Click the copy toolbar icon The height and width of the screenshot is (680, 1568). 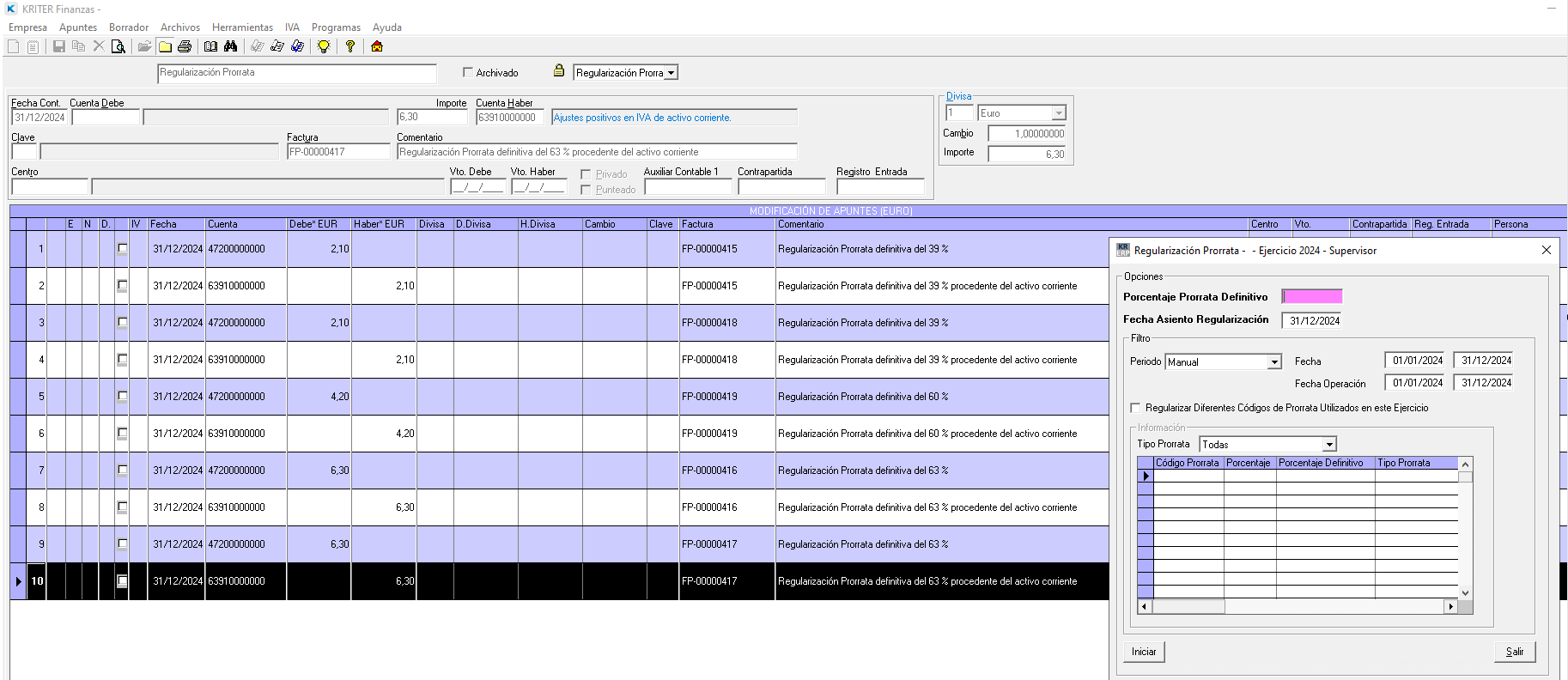79,46
